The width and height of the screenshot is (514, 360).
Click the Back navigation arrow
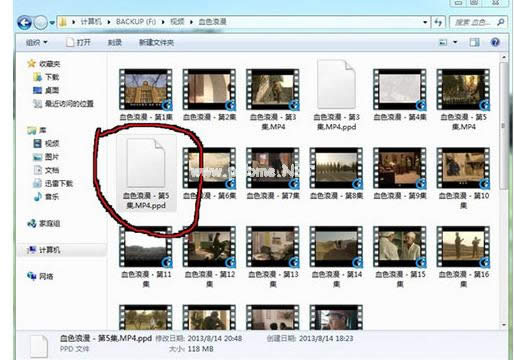pyautogui.click(x=25, y=22)
